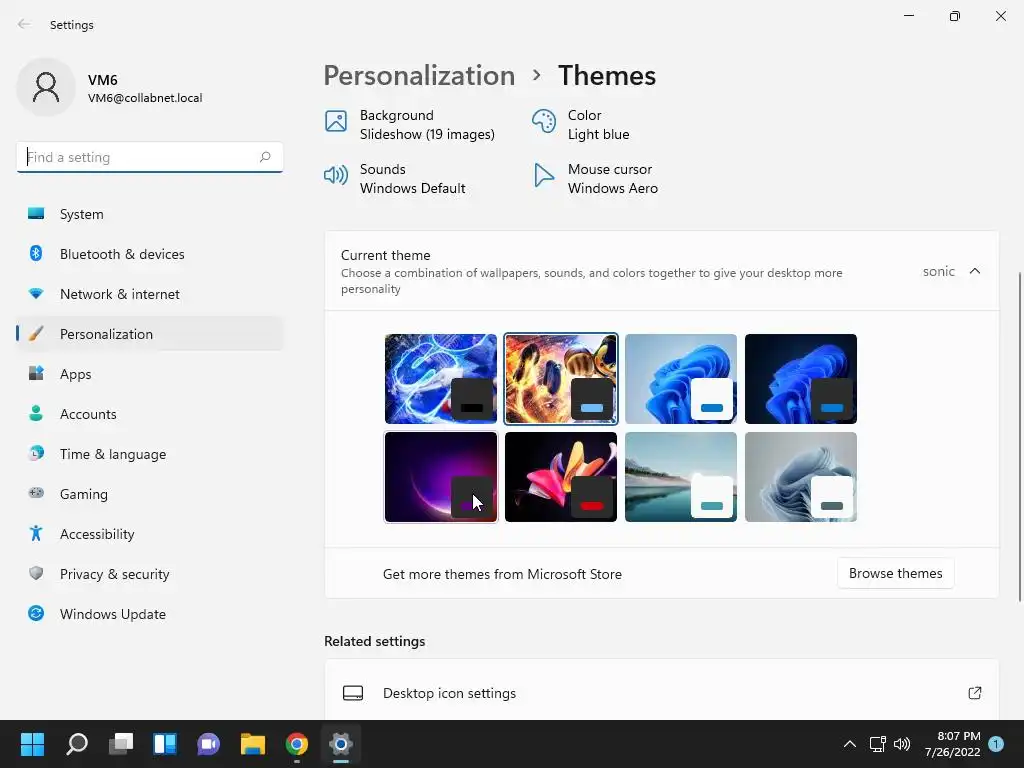Open the Color palette icon
Image resolution: width=1024 pixels, height=768 pixels.
click(543, 121)
